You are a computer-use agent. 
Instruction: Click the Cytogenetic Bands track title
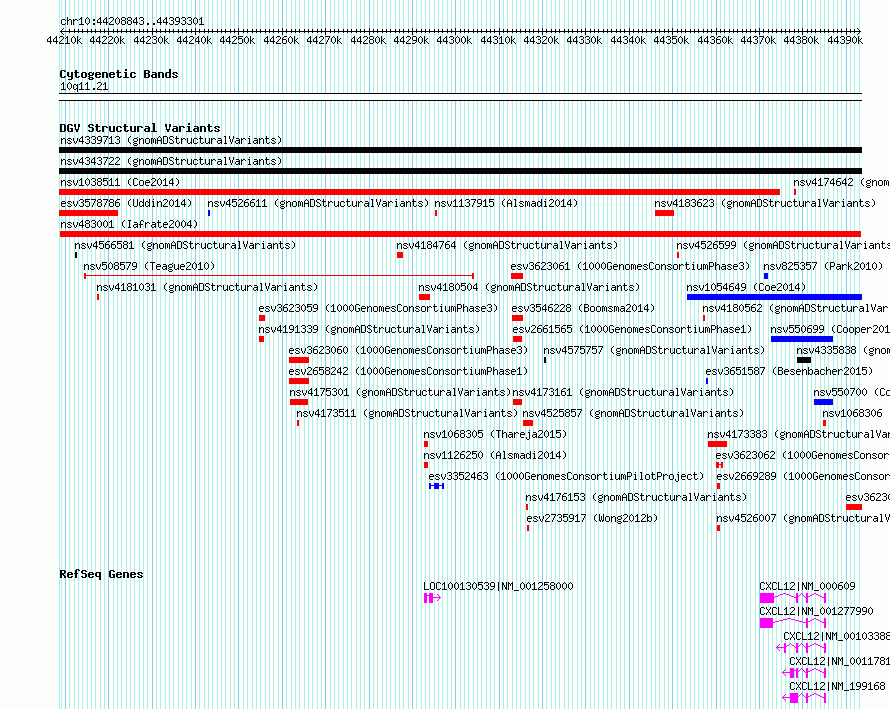click(119, 74)
